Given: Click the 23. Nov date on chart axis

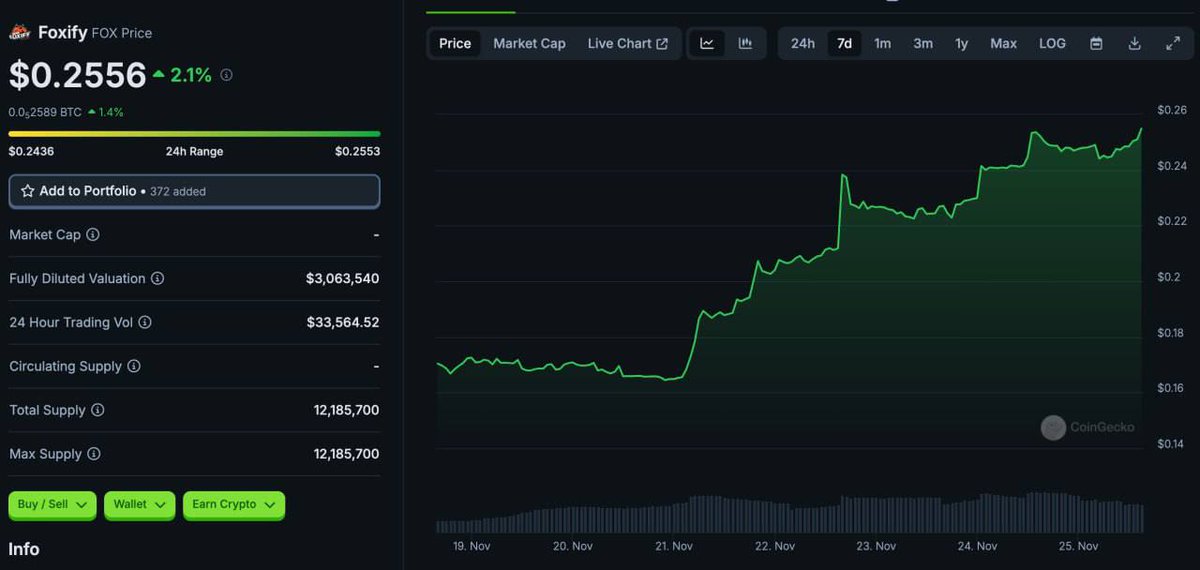Looking at the screenshot, I should (876, 546).
